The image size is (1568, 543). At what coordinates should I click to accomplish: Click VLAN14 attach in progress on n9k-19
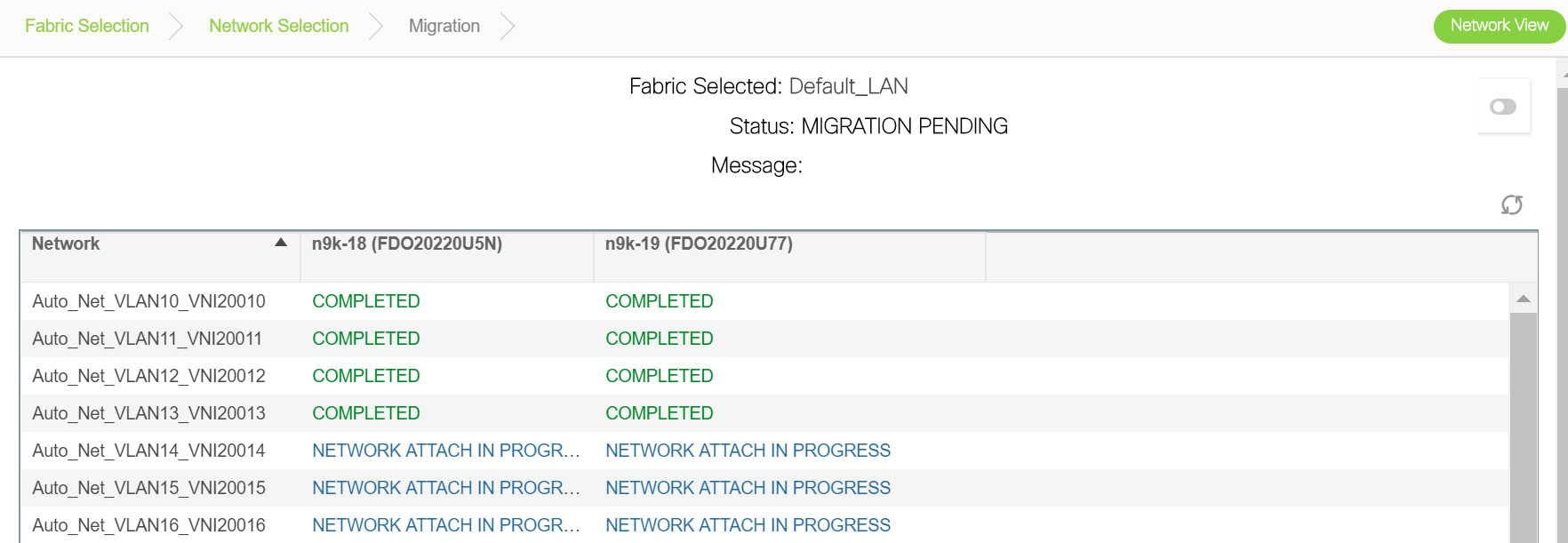click(748, 451)
